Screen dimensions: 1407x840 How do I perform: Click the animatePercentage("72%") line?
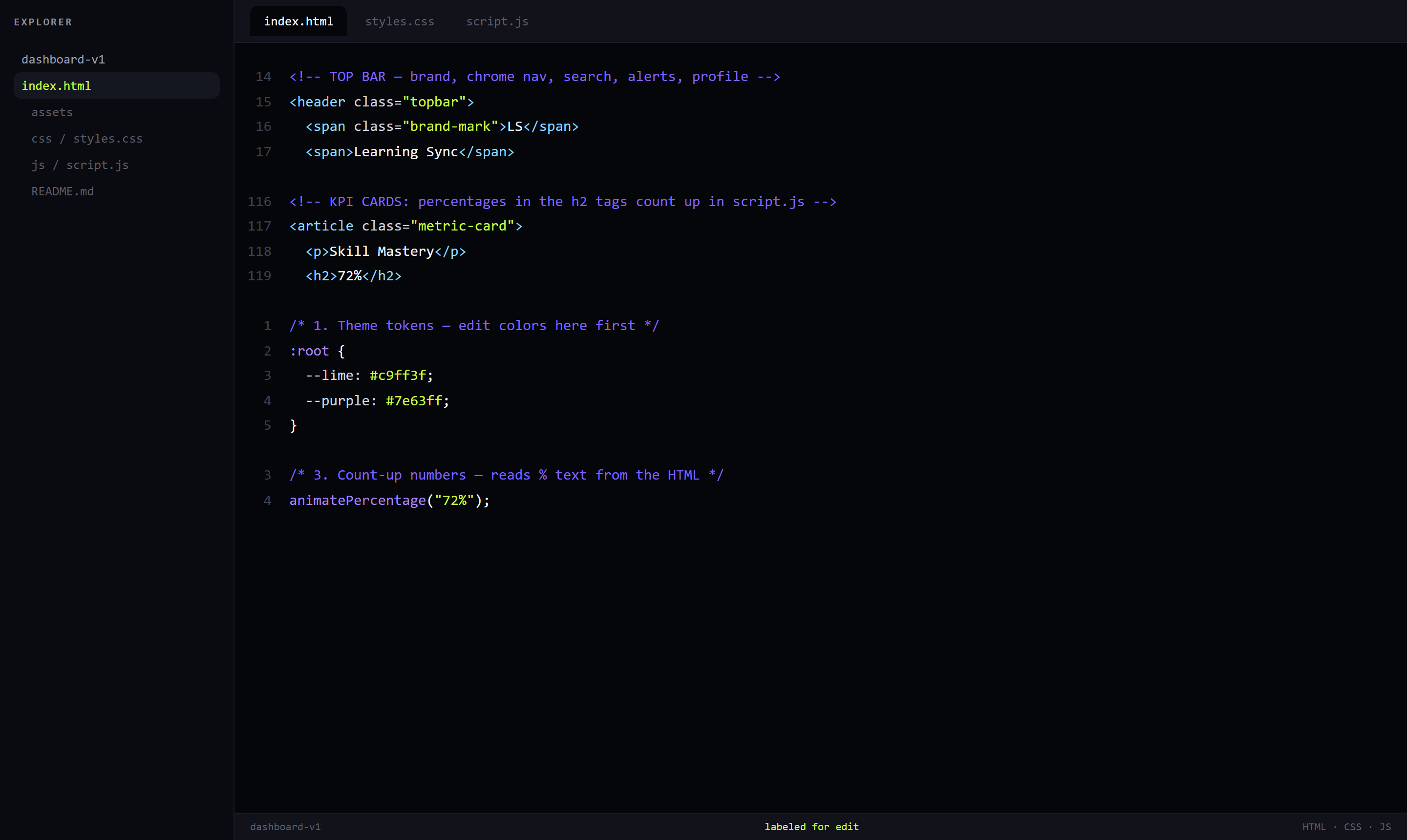(389, 501)
